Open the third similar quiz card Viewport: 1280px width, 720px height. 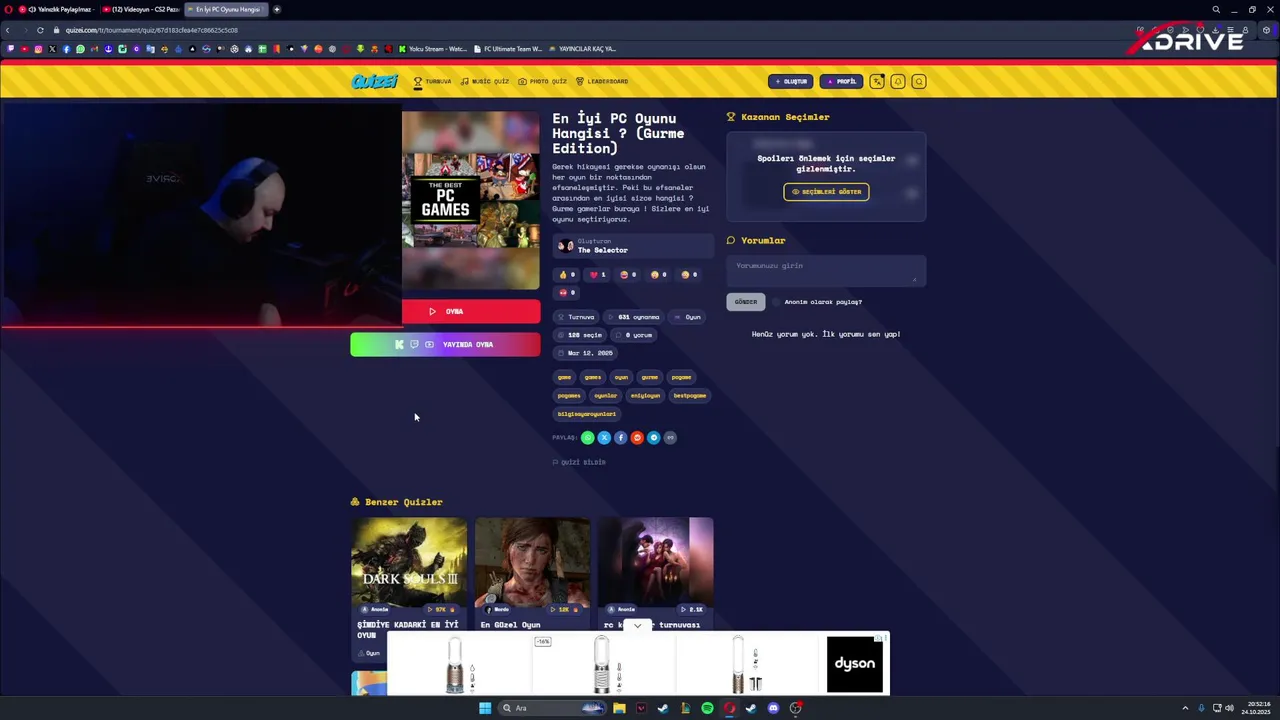tap(656, 575)
